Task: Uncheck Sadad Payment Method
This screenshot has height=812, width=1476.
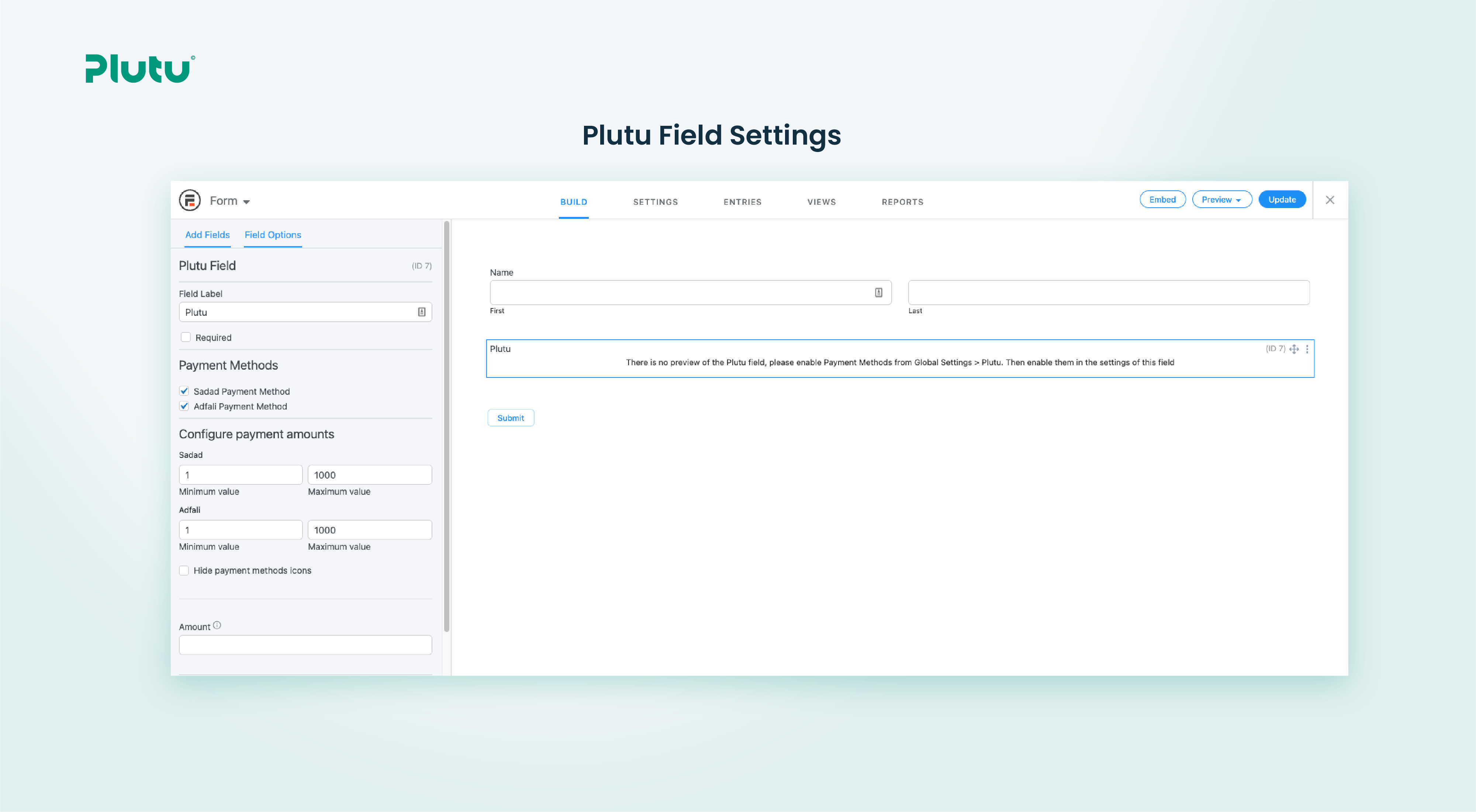Action: pos(184,391)
